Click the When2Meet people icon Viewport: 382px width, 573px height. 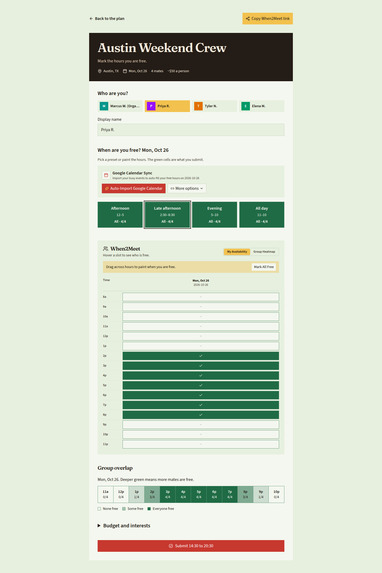106,248
